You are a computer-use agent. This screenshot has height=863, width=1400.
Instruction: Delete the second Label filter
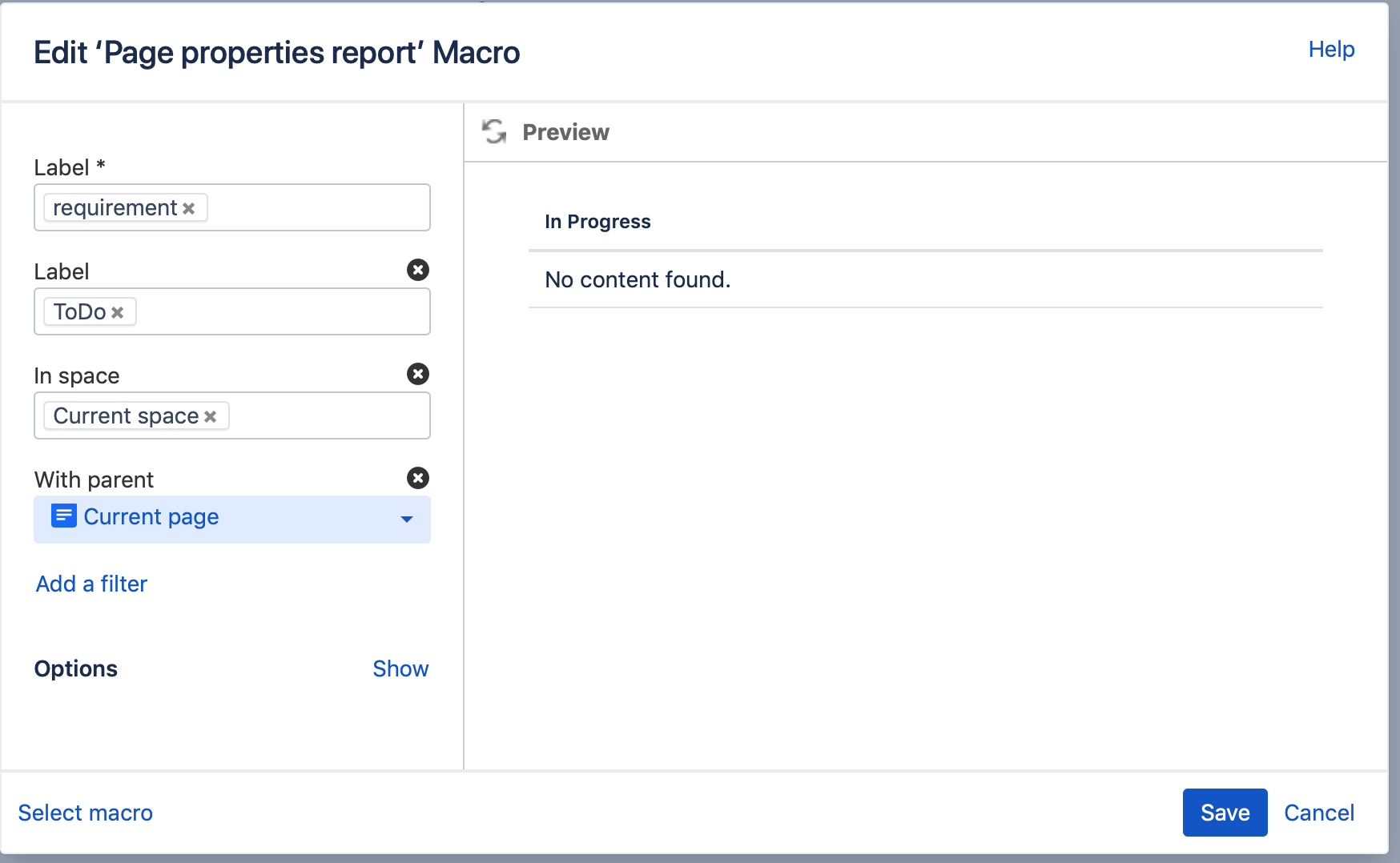418,271
